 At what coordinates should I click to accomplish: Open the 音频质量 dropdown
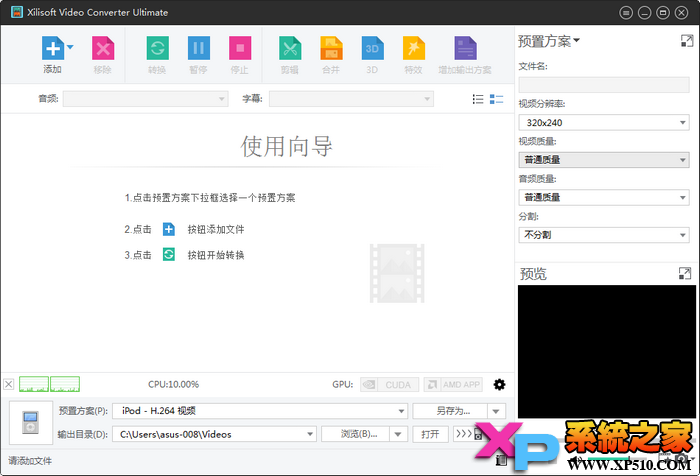604,197
